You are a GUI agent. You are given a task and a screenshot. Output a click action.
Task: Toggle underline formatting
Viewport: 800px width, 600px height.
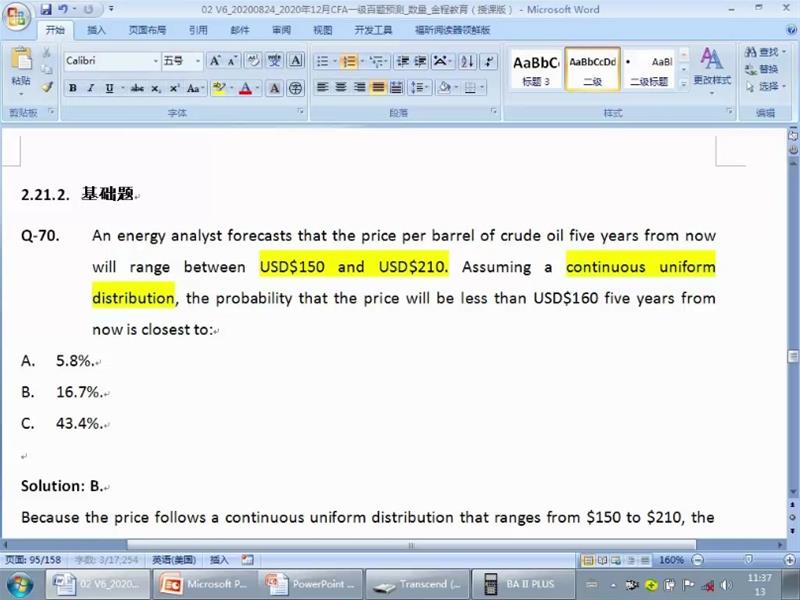pyautogui.click(x=109, y=88)
